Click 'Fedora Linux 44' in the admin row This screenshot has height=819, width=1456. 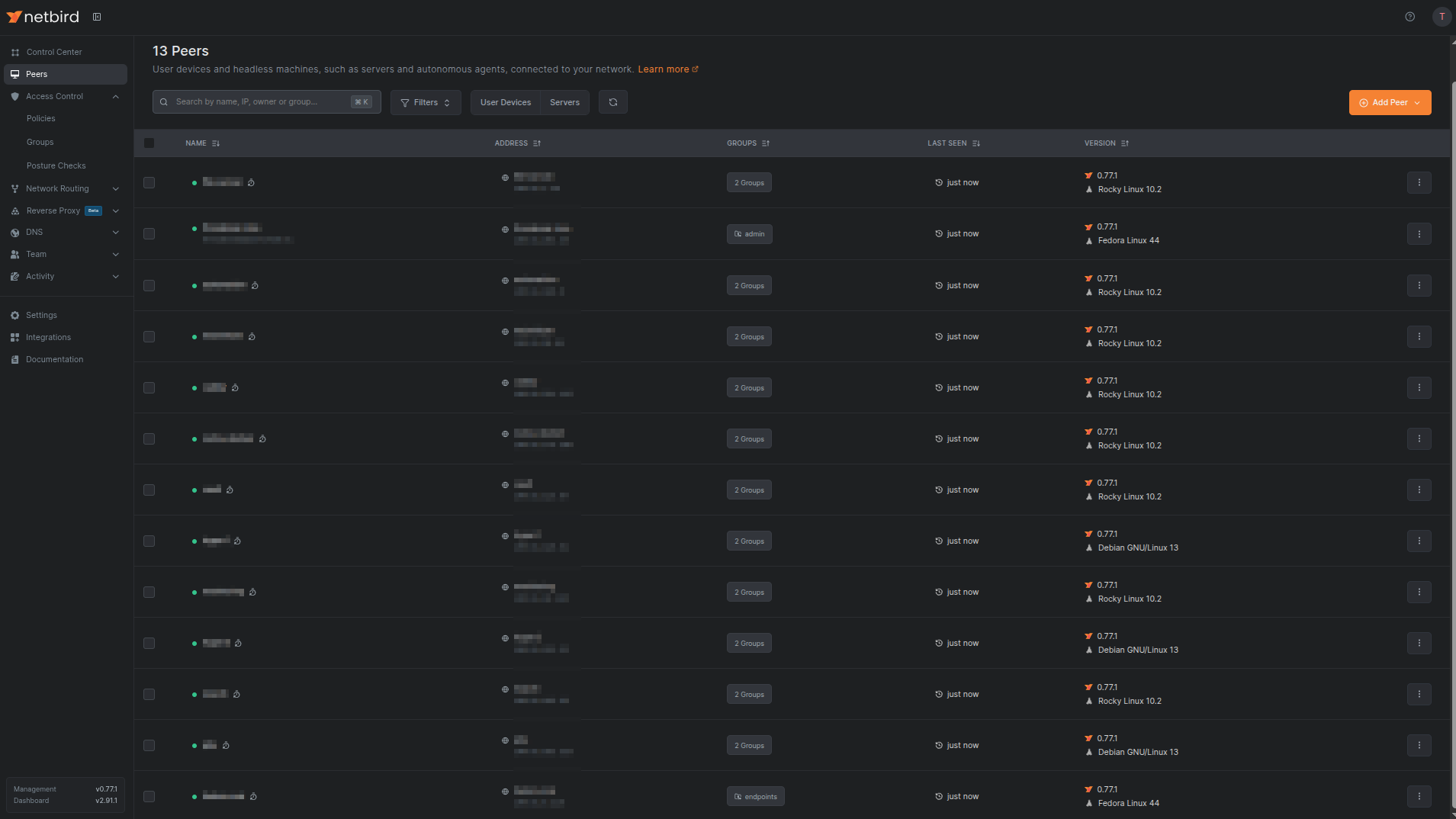click(x=1129, y=241)
